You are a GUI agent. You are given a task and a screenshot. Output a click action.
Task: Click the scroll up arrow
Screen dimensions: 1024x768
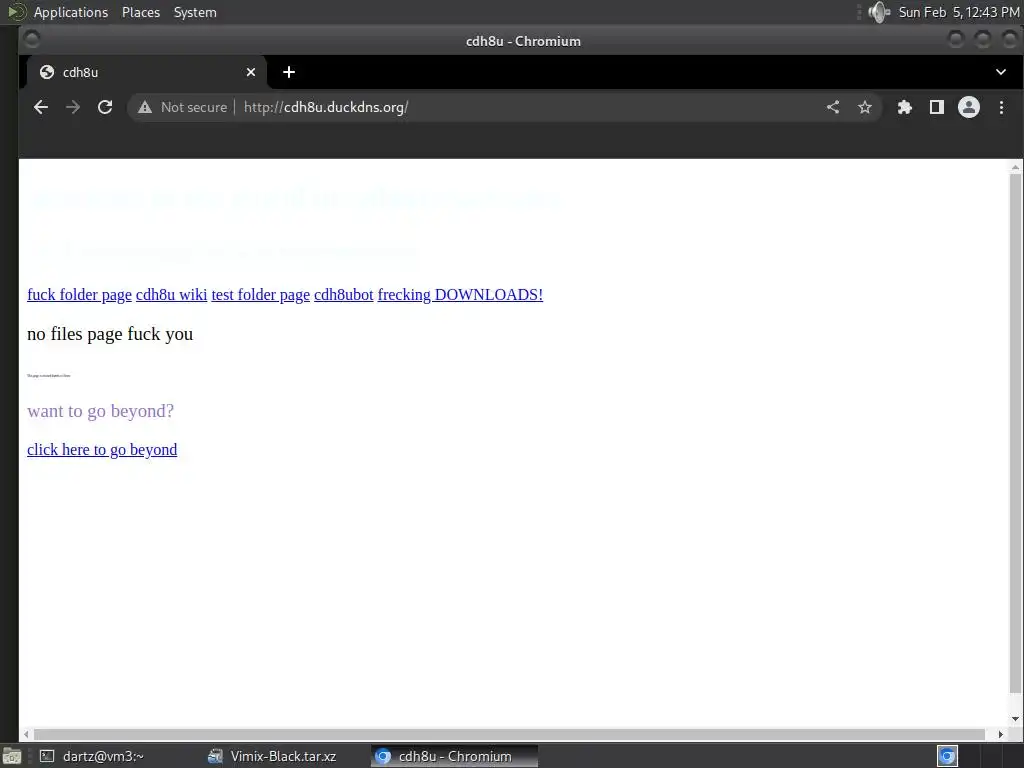click(1015, 168)
